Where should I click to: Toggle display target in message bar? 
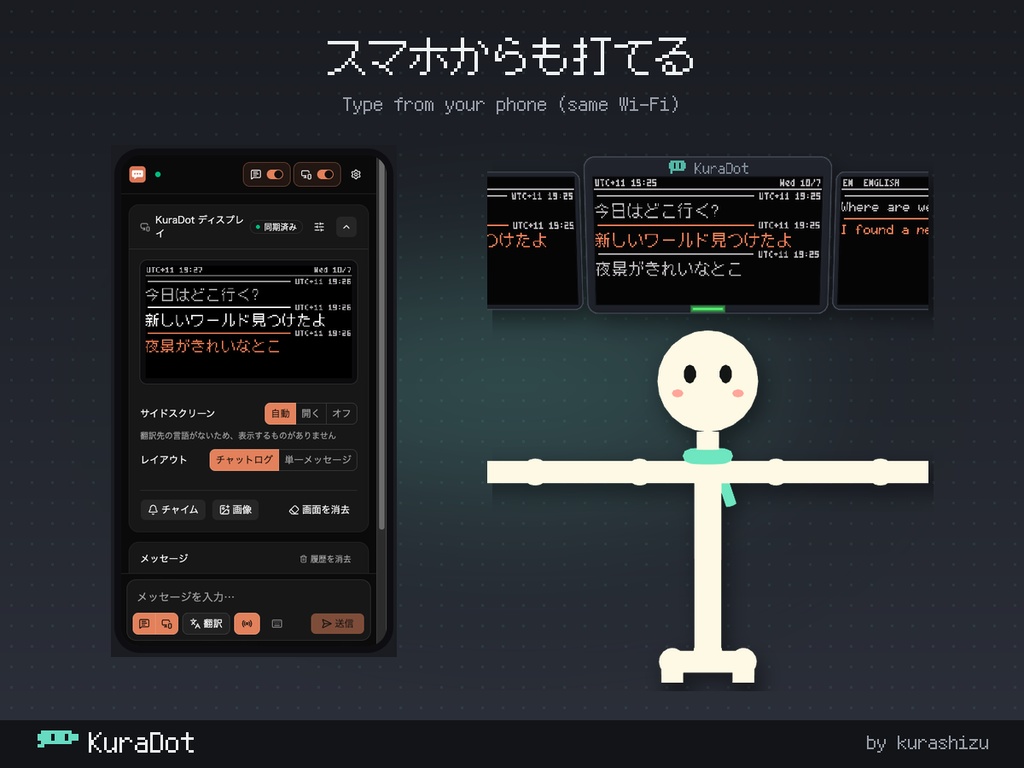pos(167,624)
